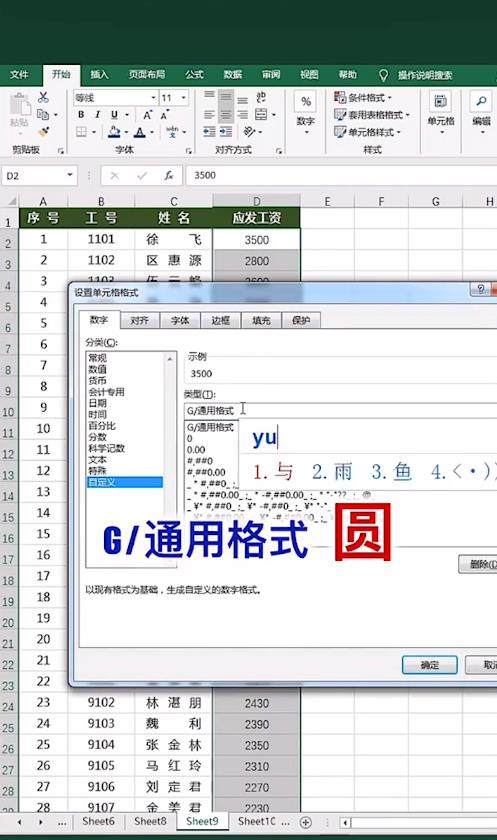497x840 pixels.
Task: Open the 对齐方式 alignment group dialog launcher
Action: (x=279, y=152)
